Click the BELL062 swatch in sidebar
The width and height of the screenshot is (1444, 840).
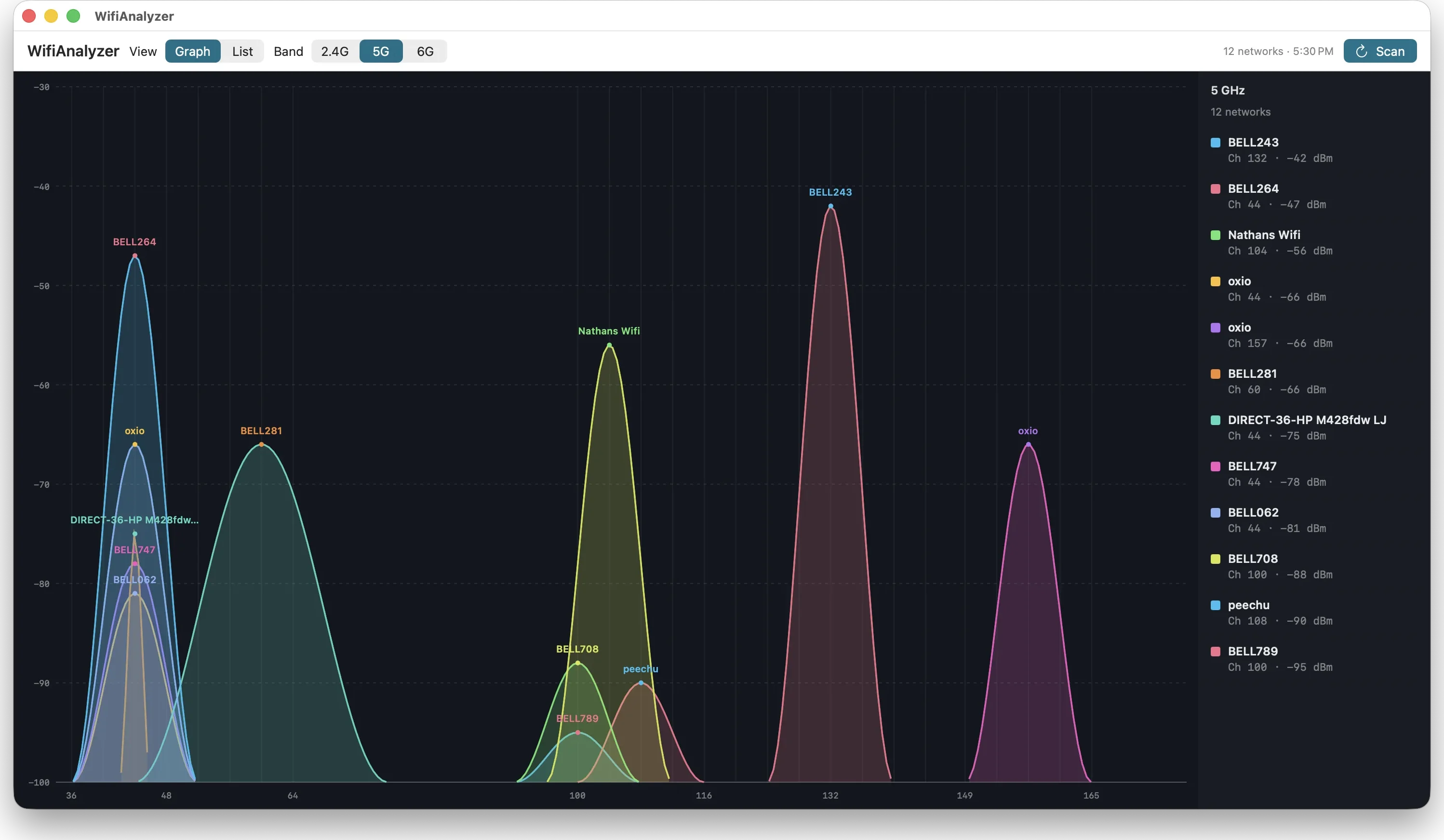pos(1215,513)
